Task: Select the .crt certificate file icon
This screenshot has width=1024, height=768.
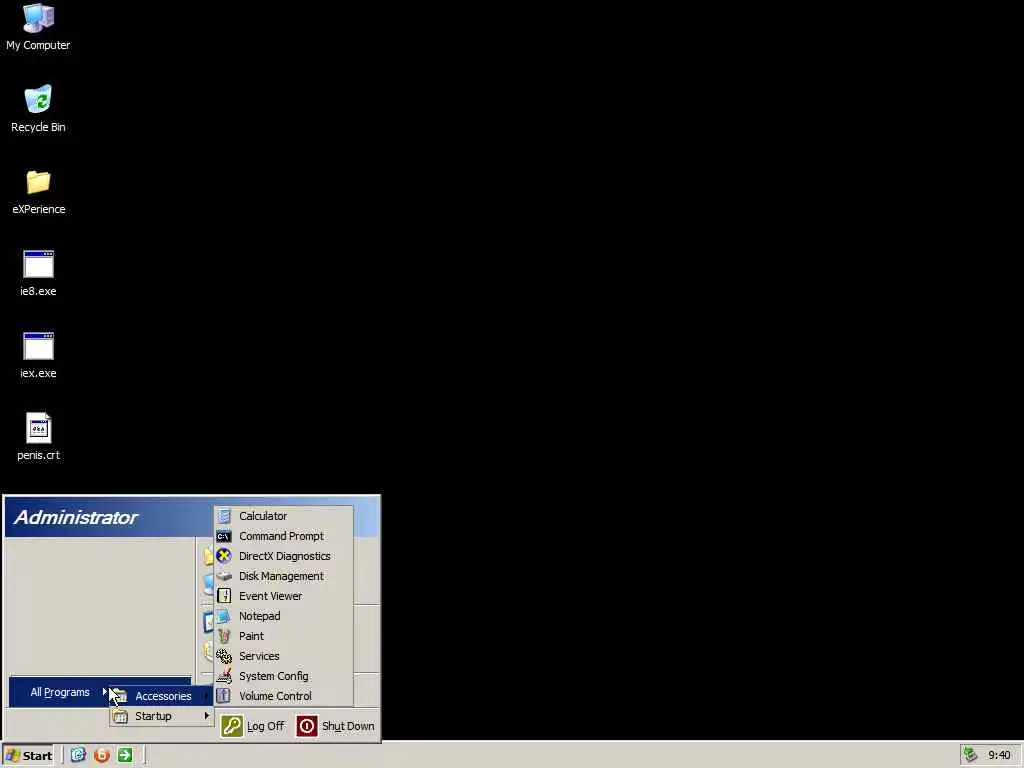Action: point(39,437)
